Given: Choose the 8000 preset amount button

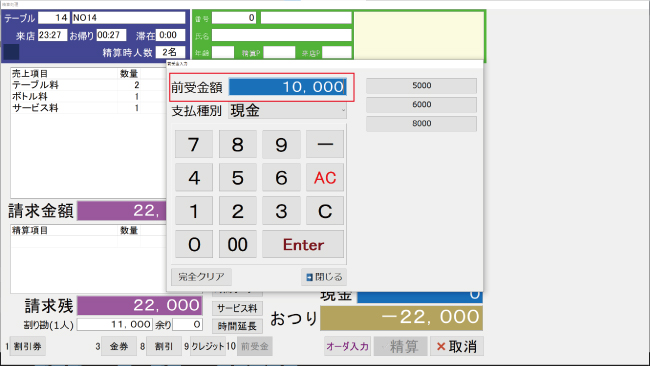Looking at the screenshot, I should click(421, 124).
